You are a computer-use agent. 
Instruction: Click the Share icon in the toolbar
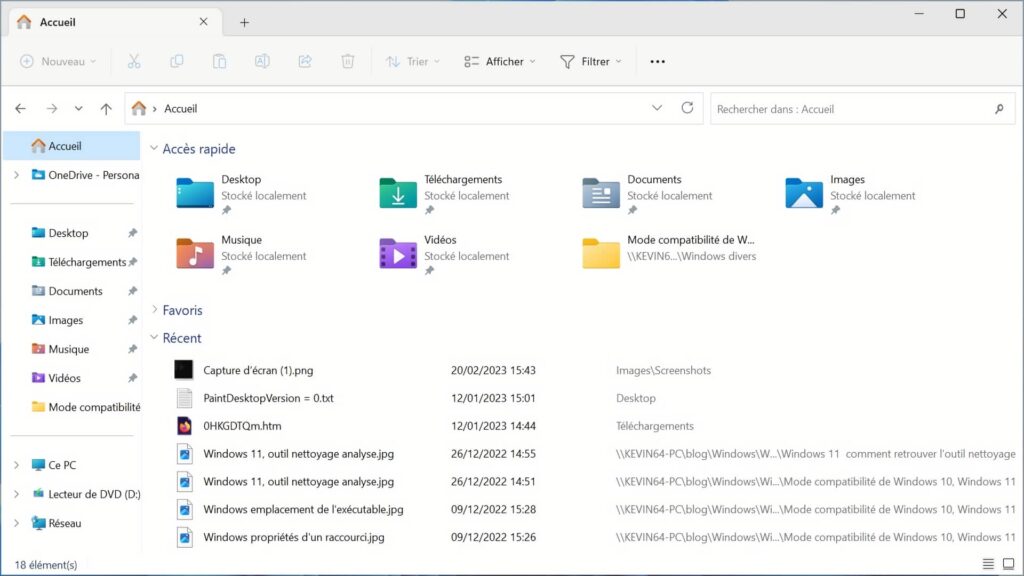(x=304, y=61)
